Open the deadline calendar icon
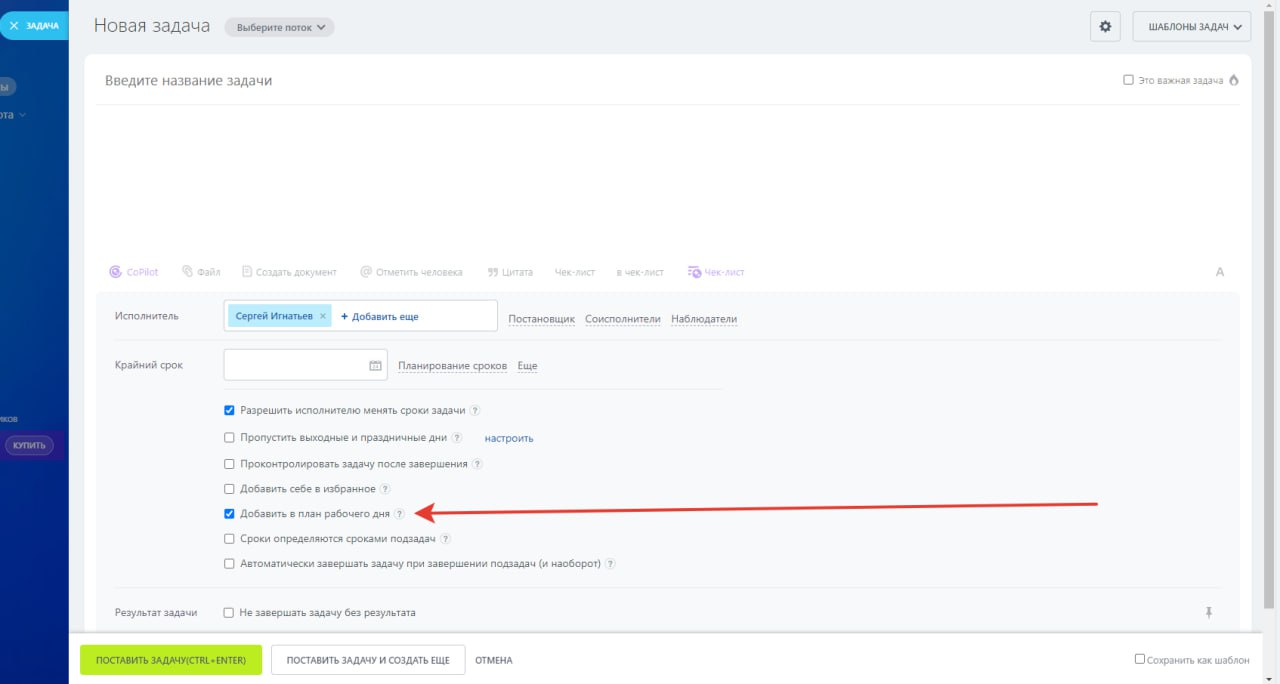Image resolution: width=1280 pixels, height=684 pixels. pos(376,366)
